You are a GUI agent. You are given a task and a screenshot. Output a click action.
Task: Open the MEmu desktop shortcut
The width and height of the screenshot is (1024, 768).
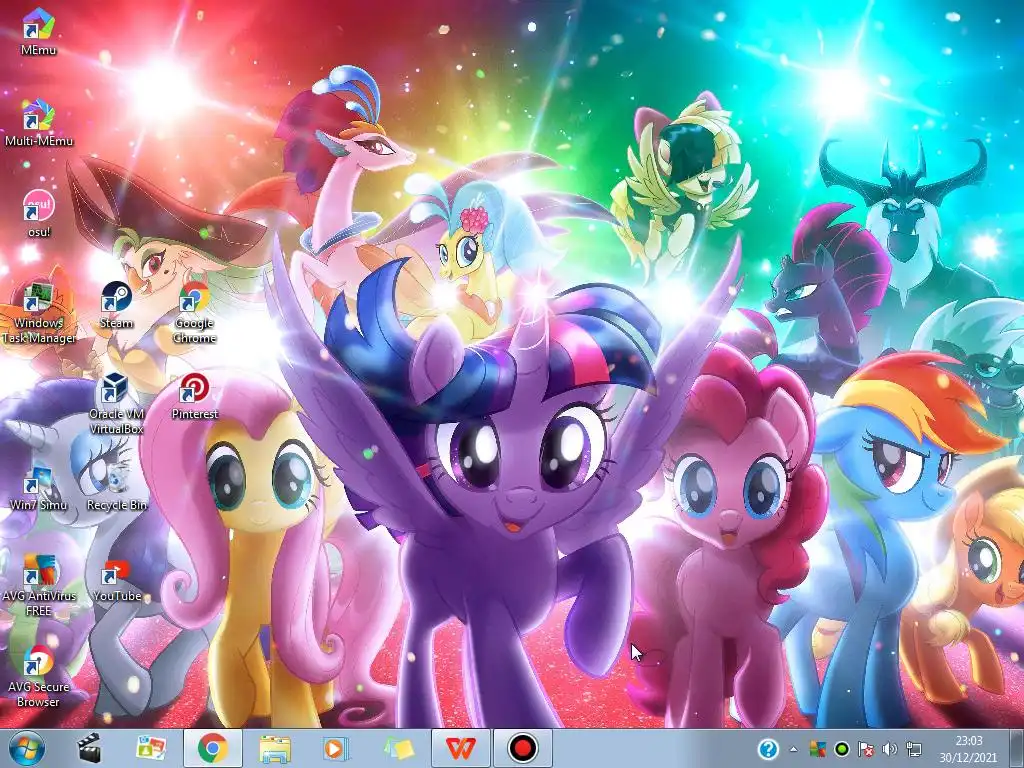tap(38, 31)
